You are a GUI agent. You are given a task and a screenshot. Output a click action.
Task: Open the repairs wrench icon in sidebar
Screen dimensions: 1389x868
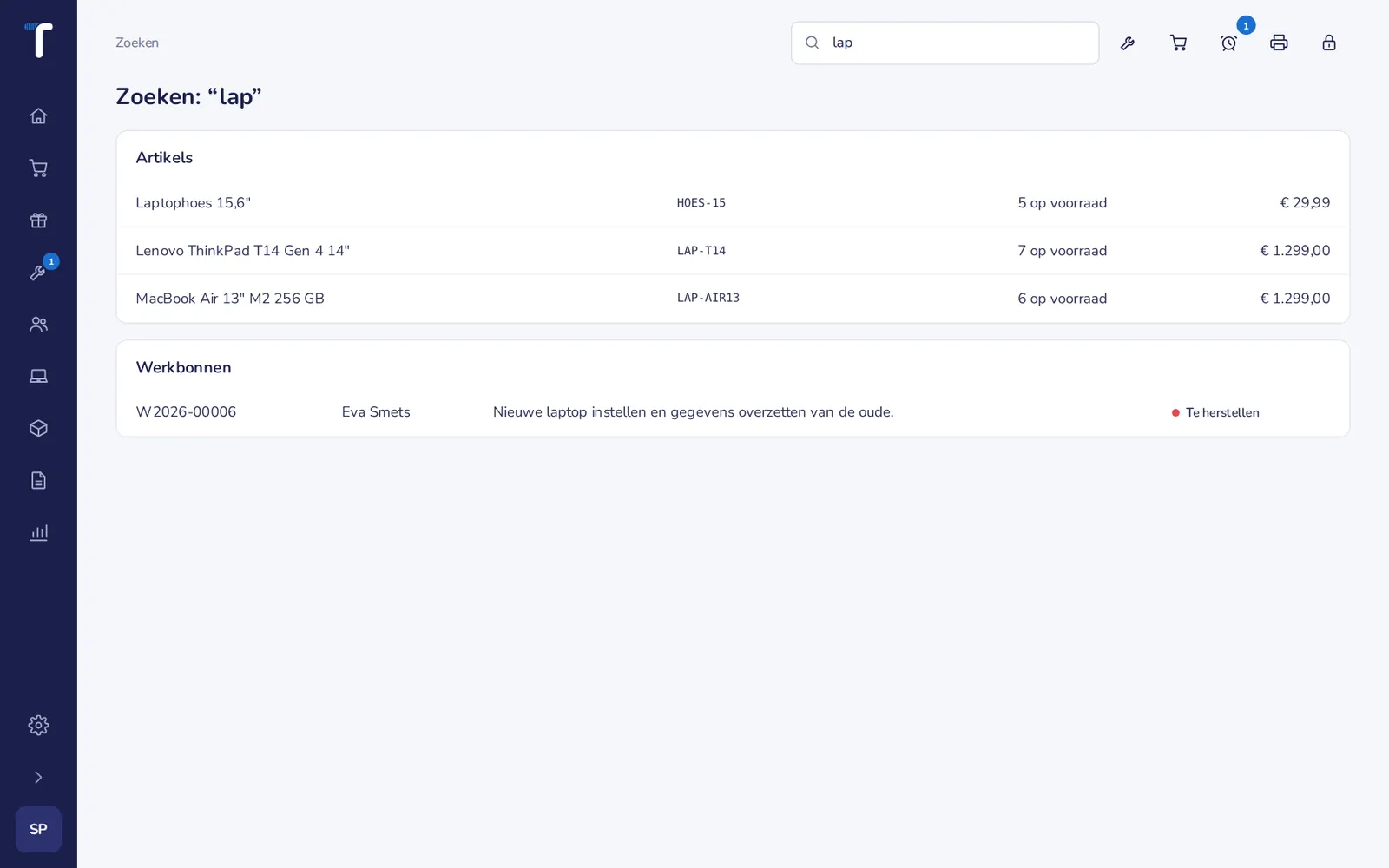tap(38, 273)
